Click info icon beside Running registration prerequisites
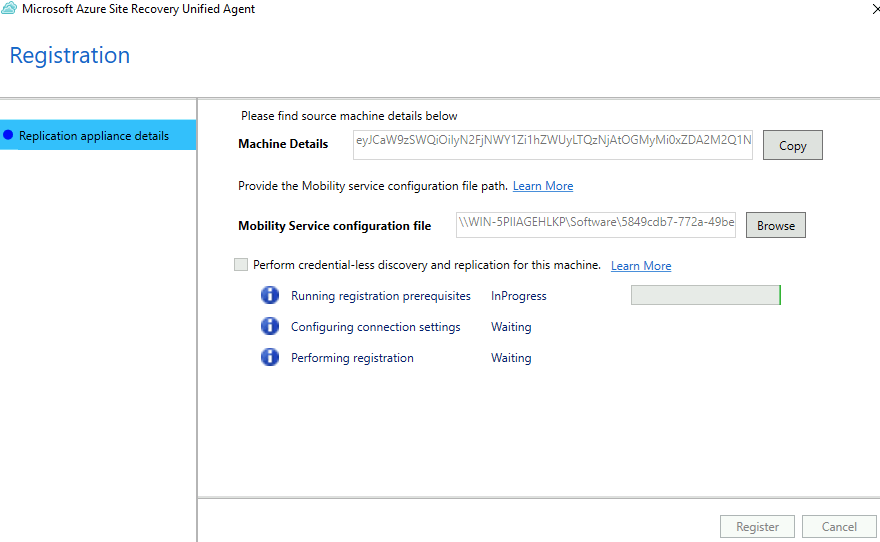The image size is (880, 542). 270,295
